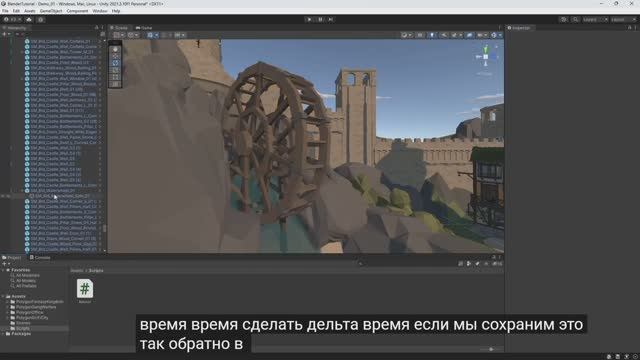
Task: Click the Y axis of orientation gizmo
Action: tap(486, 49)
